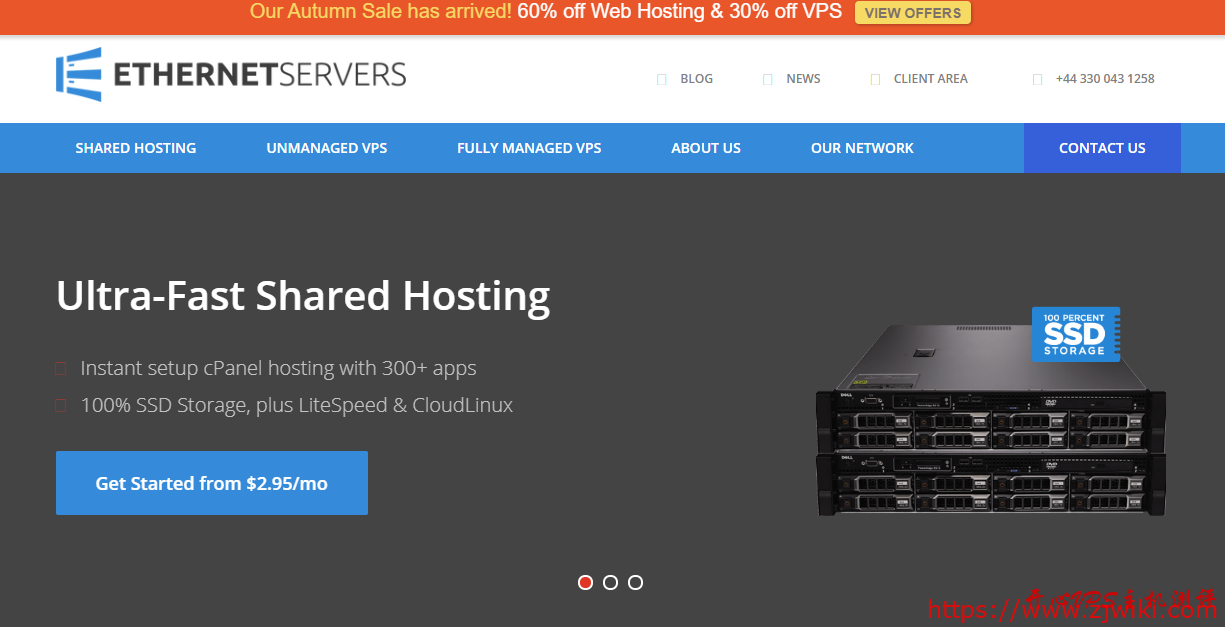Click the phone icon next to +44 330 043 1258
1225x627 pixels.
tap(1037, 78)
